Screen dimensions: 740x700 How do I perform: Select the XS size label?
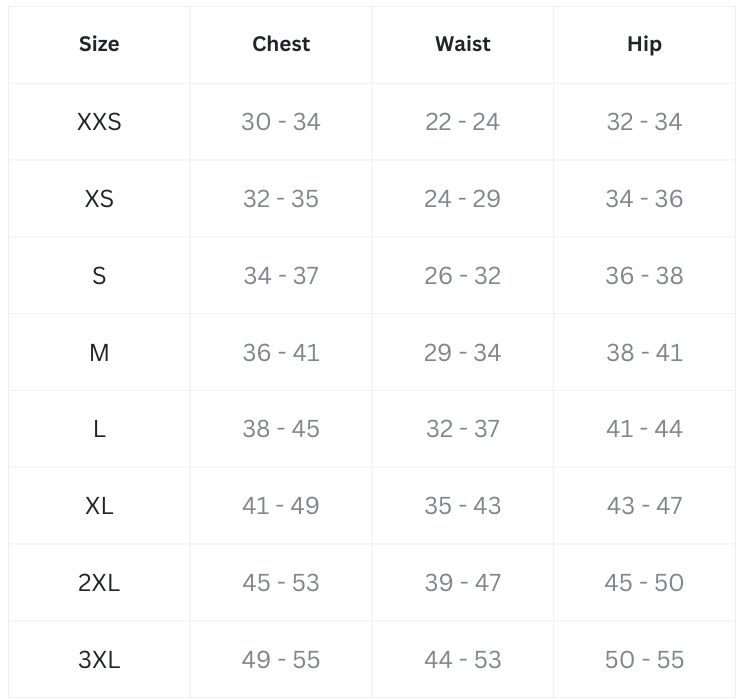99,199
